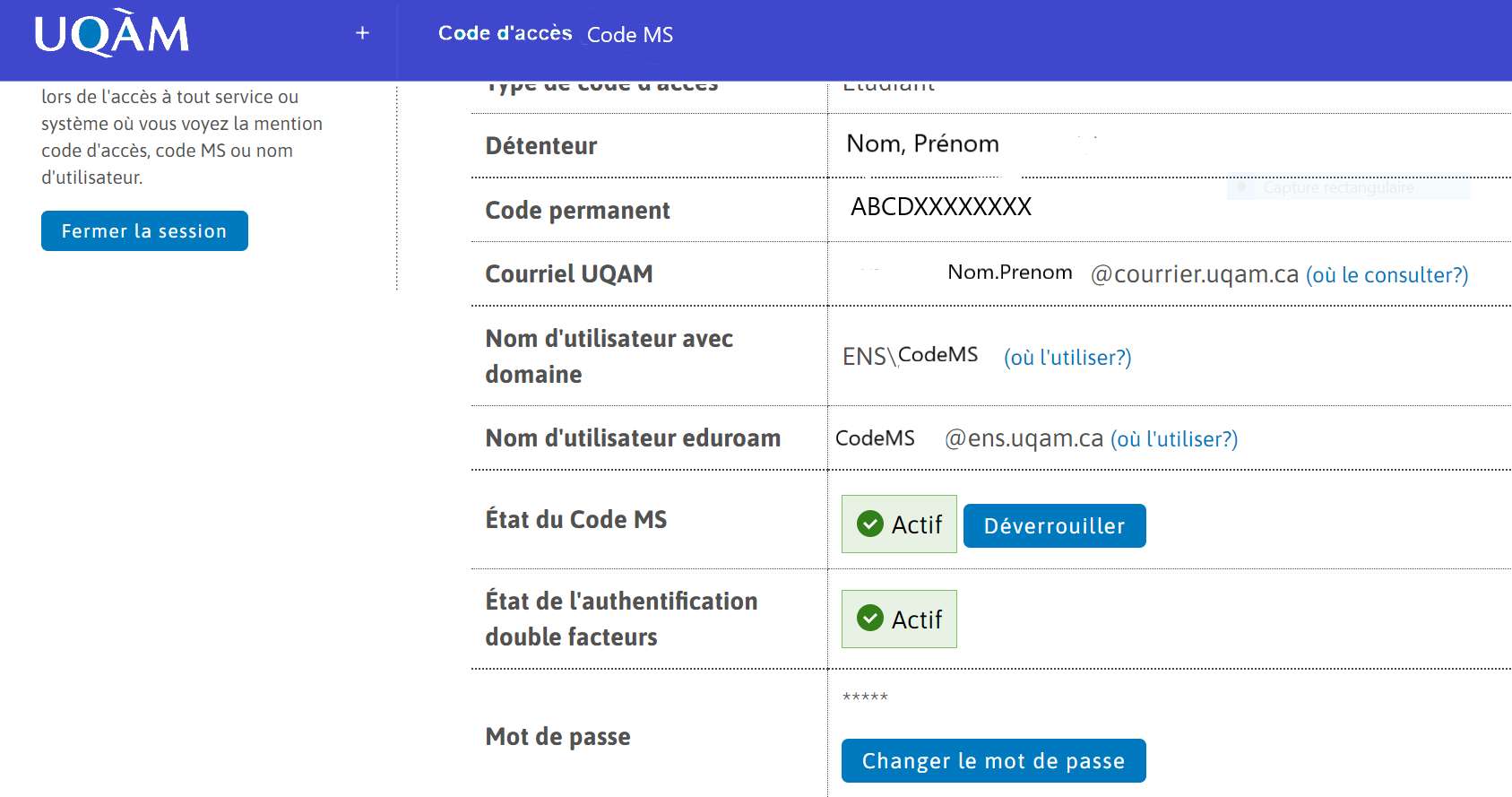Image resolution: width=1512 pixels, height=797 pixels.
Task: Select the ENS\CodeMS domain username text
Action: 910,356
